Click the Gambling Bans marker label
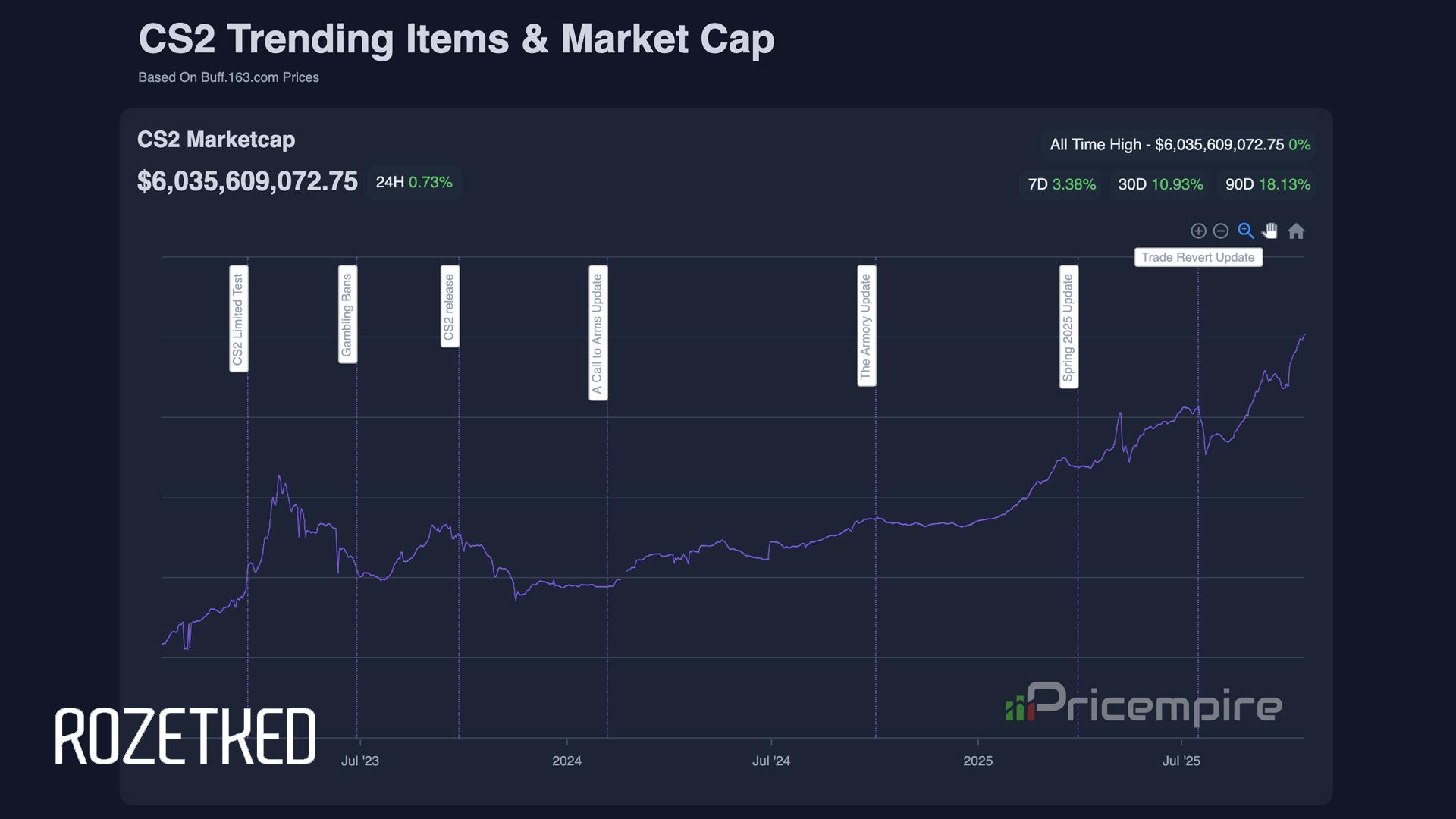This screenshot has height=819, width=1456. (347, 315)
